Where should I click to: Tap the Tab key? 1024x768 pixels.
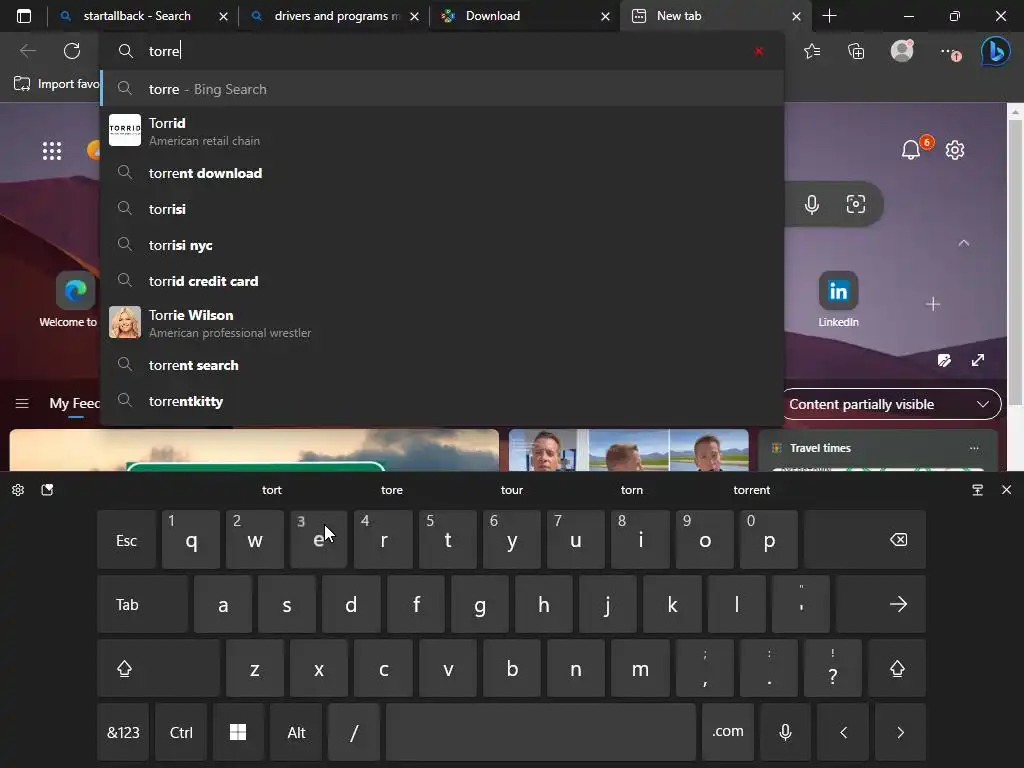pos(142,605)
